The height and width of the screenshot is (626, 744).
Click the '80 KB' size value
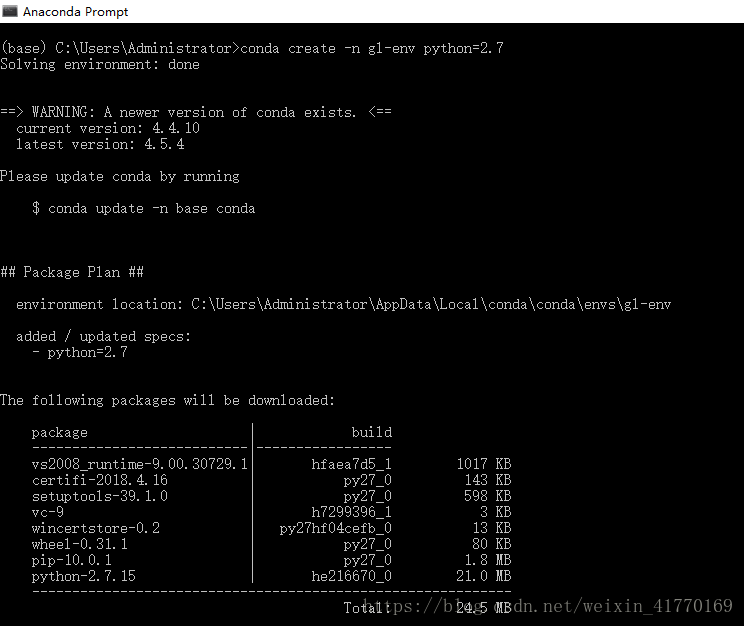coord(492,544)
